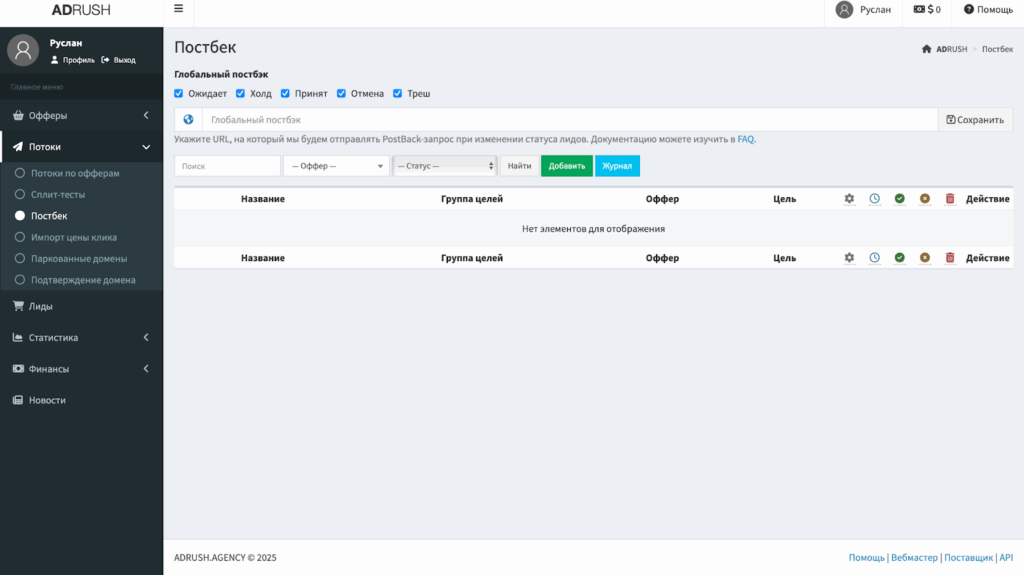Toggle the hamburger sidebar menu icon
This screenshot has width=1024, height=575.
point(178,9)
